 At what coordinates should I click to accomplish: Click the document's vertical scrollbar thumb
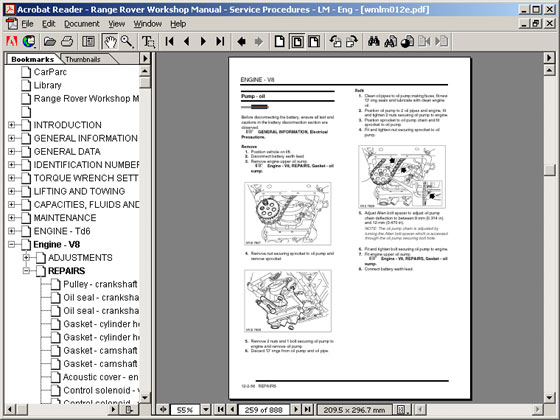[549, 170]
